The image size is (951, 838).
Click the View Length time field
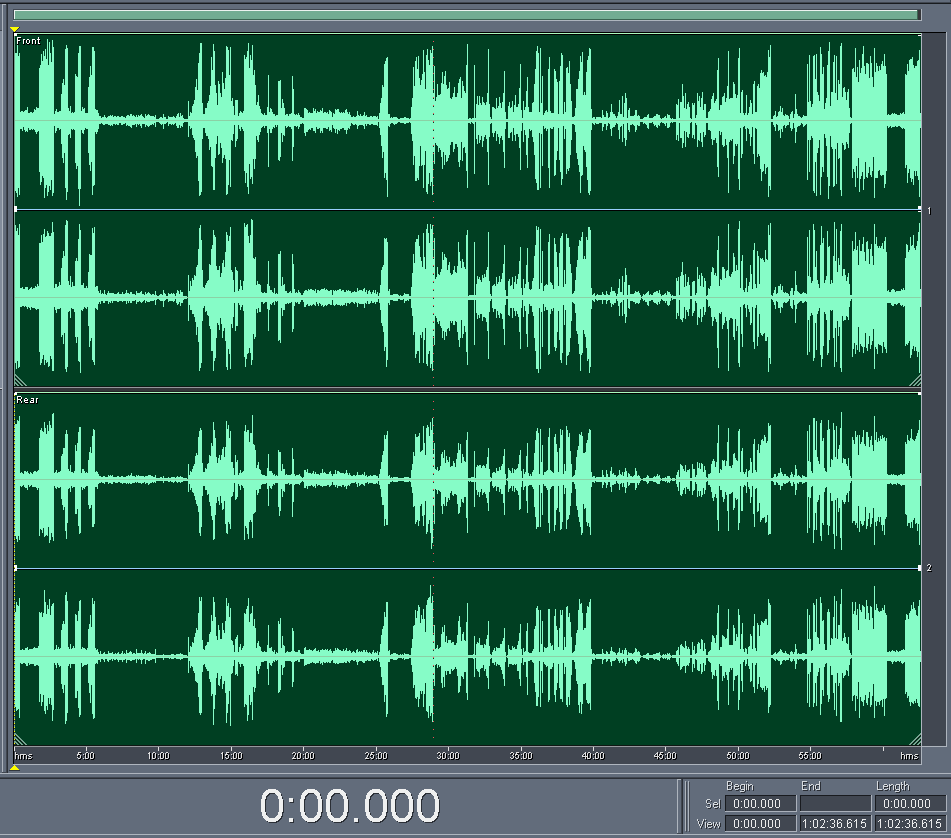(909, 824)
